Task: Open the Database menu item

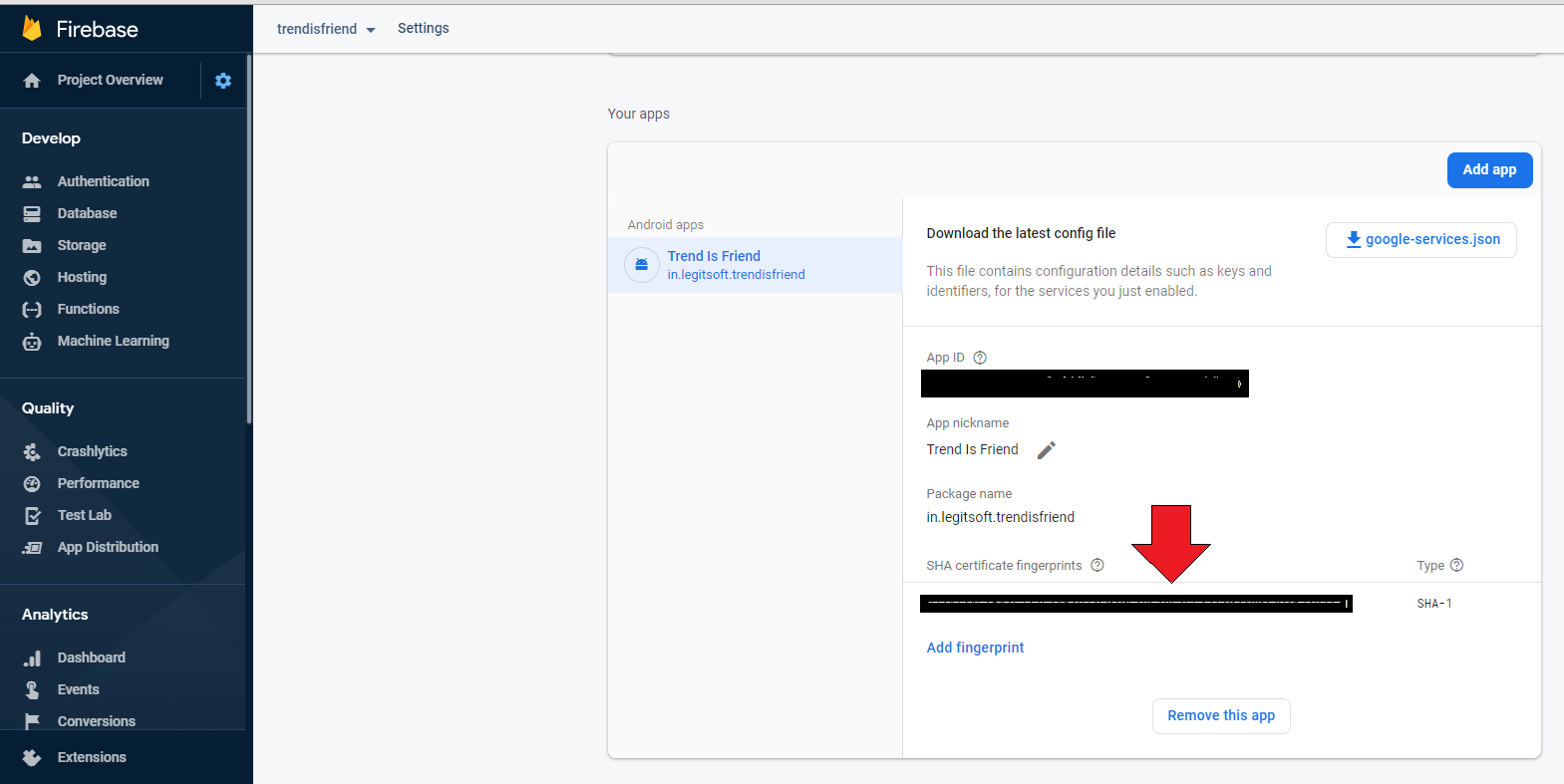Action: [x=87, y=213]
